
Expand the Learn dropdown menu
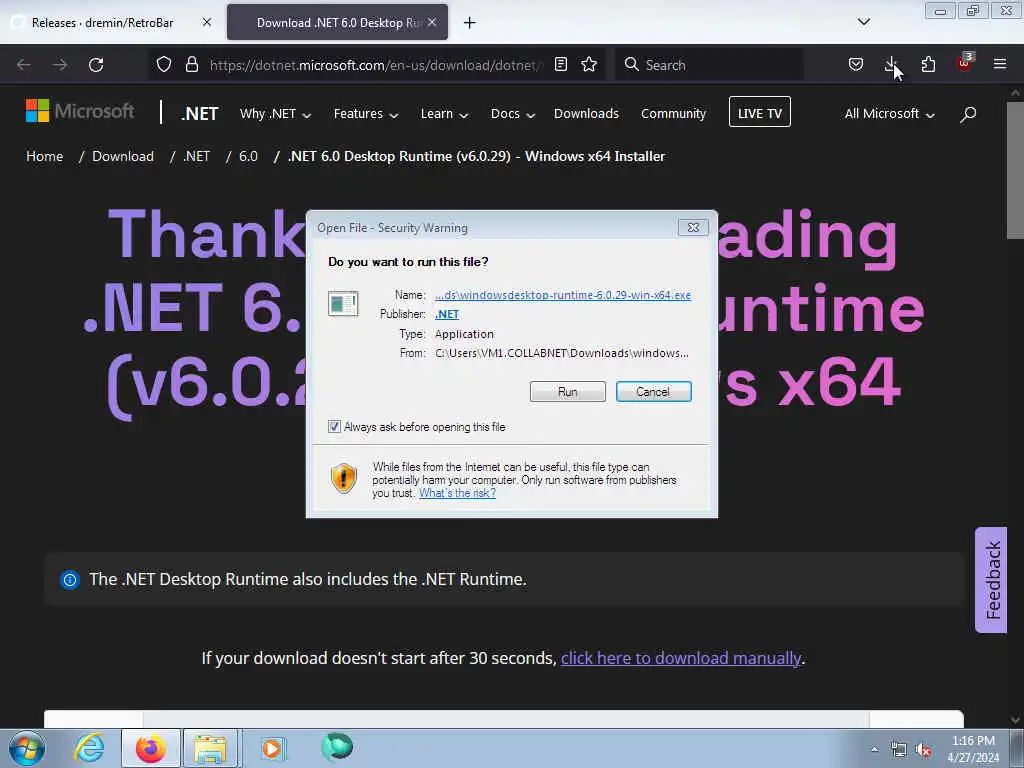444,114
